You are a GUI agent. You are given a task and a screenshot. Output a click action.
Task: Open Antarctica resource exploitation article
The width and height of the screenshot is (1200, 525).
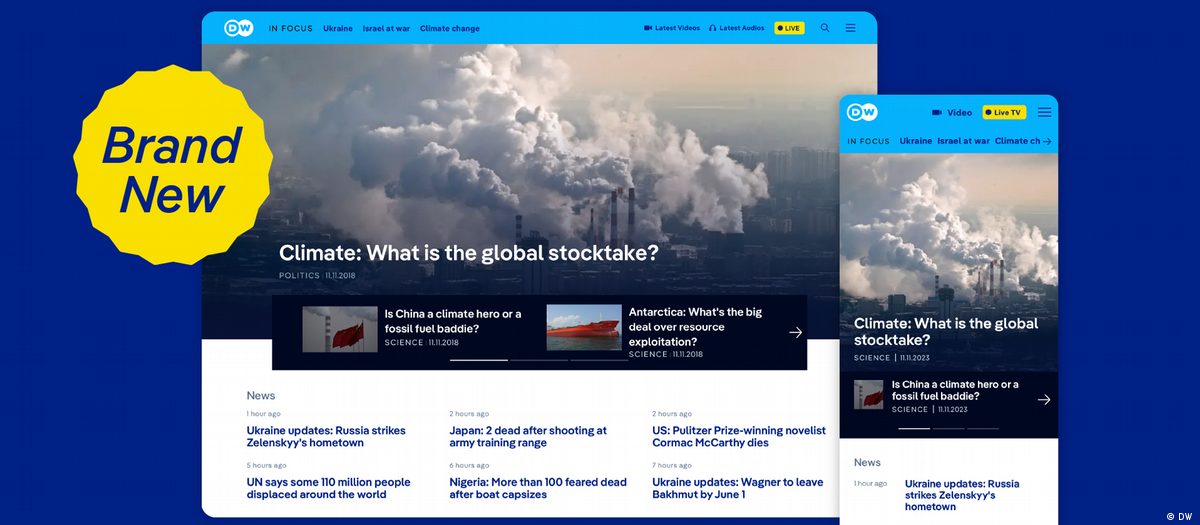click(694, 326)
